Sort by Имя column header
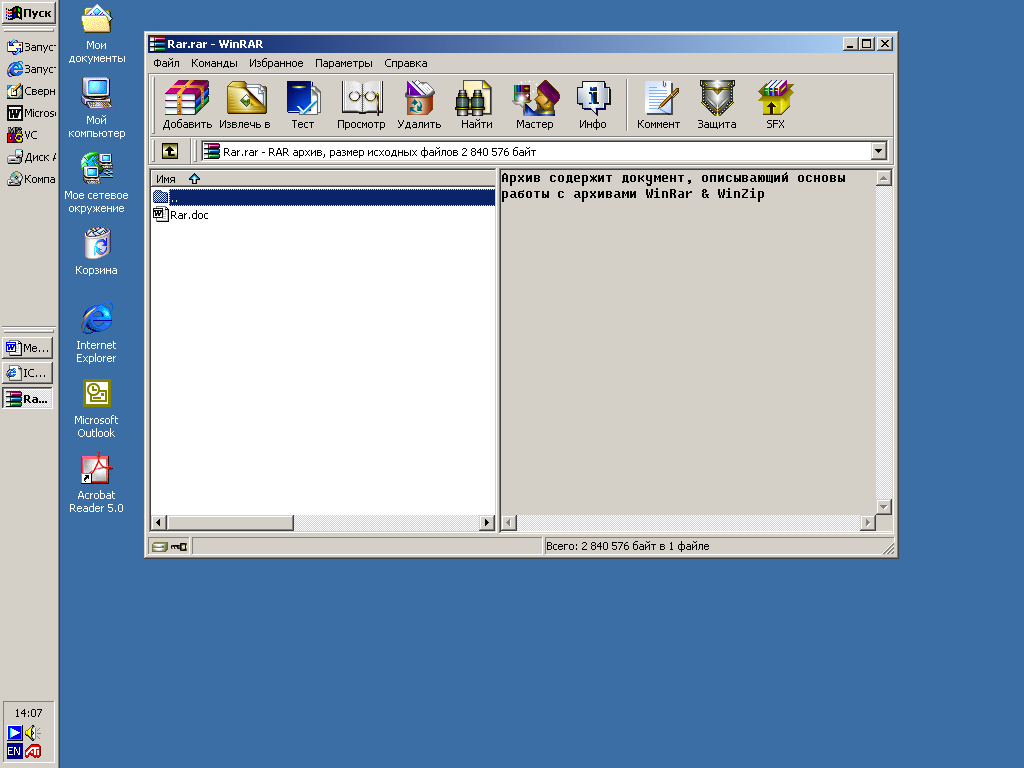The width and height of the screenshot is (1024, 768). pyautogui.click(x=323, y=178)
